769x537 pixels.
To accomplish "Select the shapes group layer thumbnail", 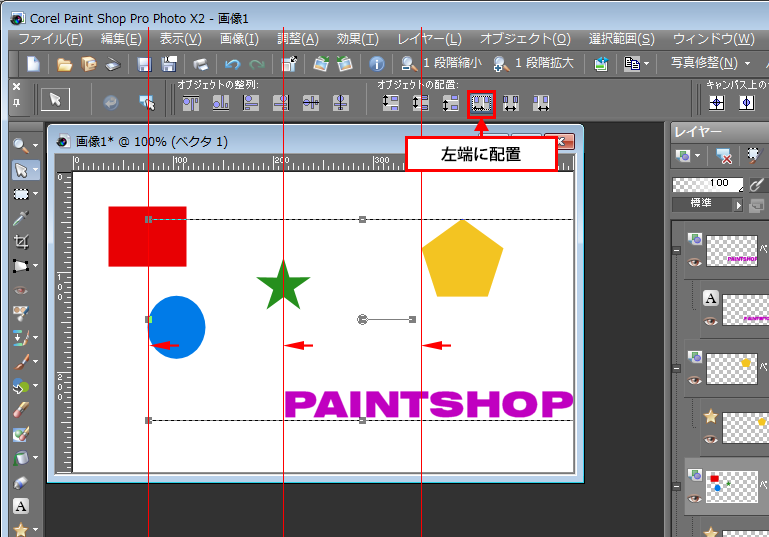I will pyautogui.click(x=732, y=486).
